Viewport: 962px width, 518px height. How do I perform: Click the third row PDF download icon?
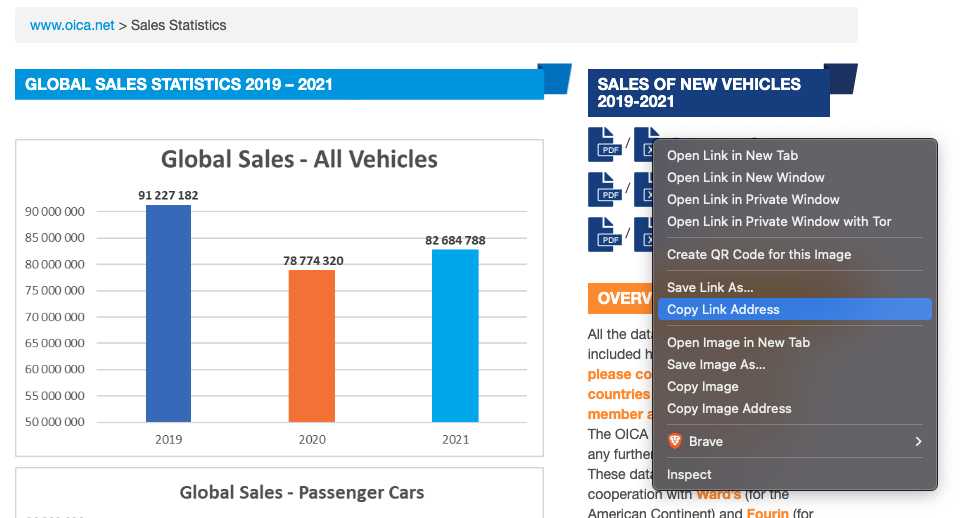pyautogui.click(x=605, y=234)
